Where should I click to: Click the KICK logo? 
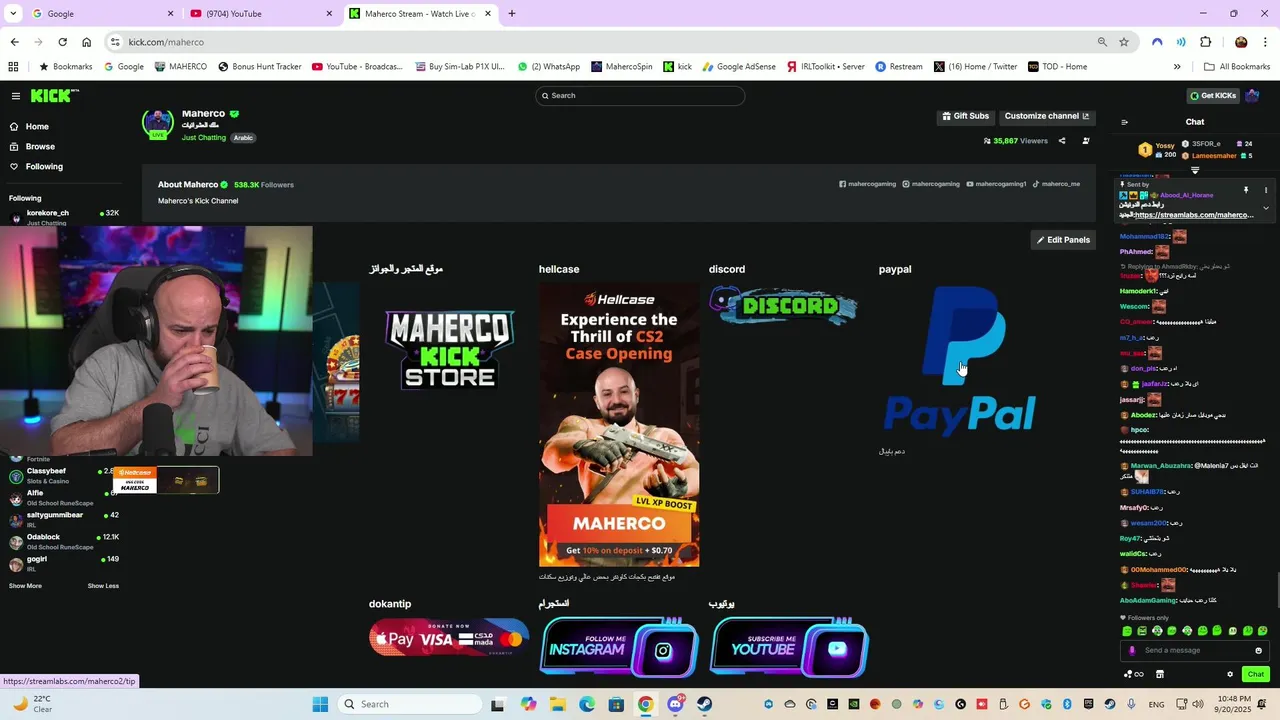coord(53,96)
